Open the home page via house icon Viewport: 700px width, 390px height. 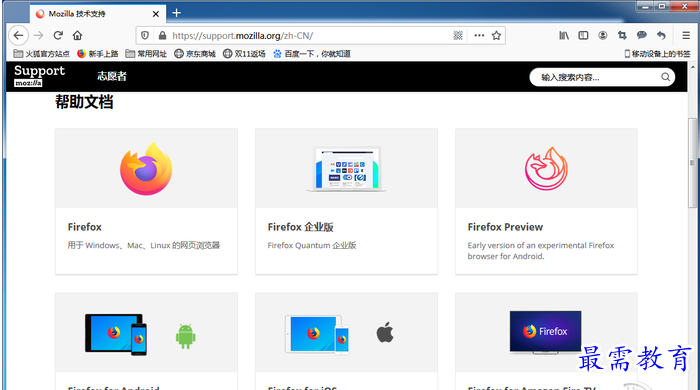pos(78,35)
